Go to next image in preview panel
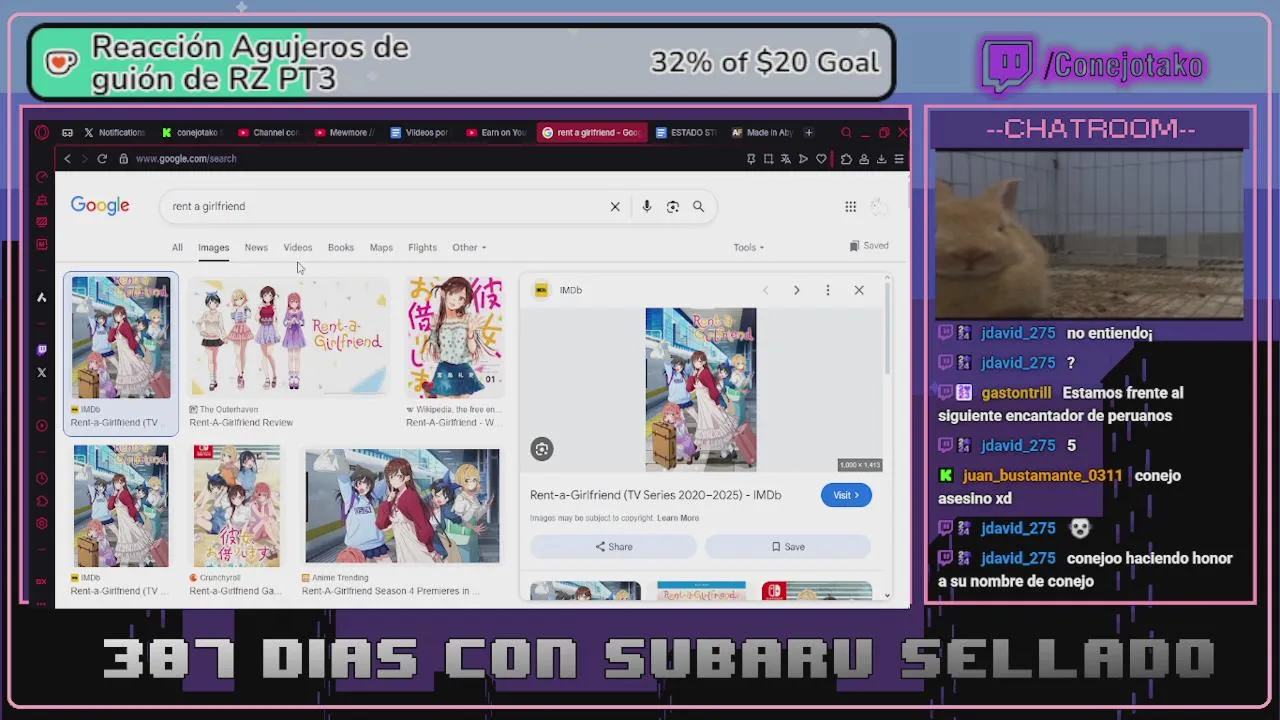The width and height of the screenshot is (1280, 720). 796,290
